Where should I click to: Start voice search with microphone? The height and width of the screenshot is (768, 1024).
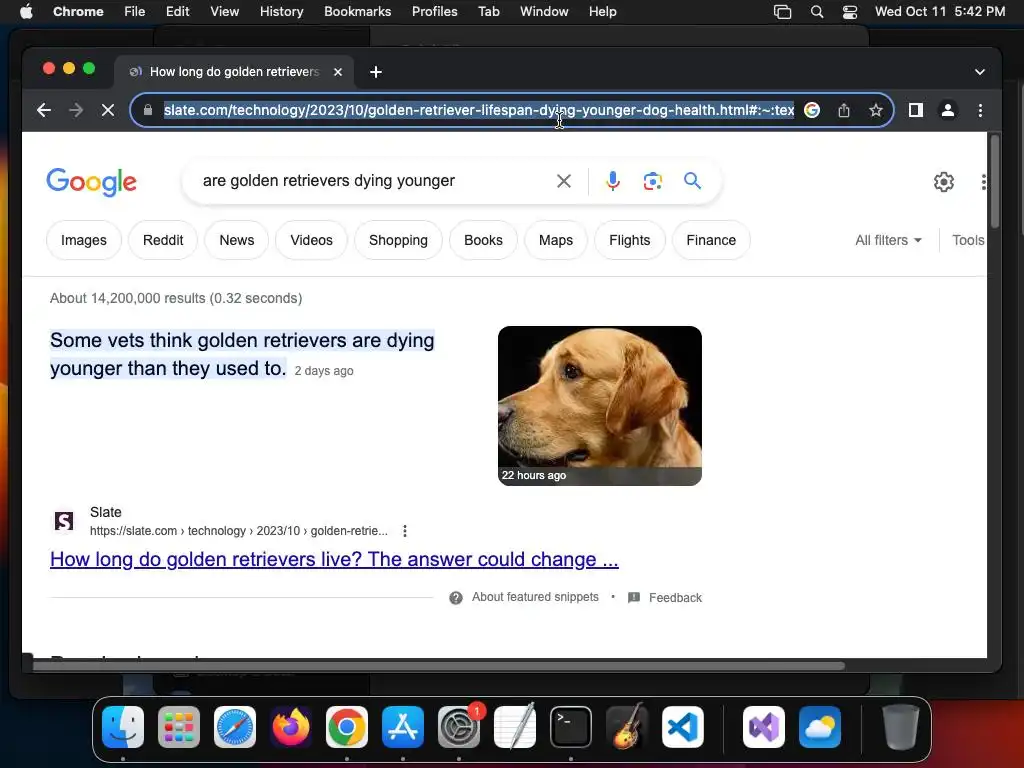(613, 181)
